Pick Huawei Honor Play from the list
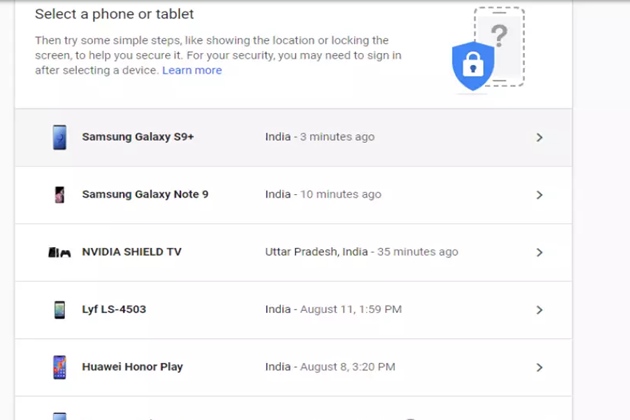The image size is (630, 420). click(x=132, y=367)
